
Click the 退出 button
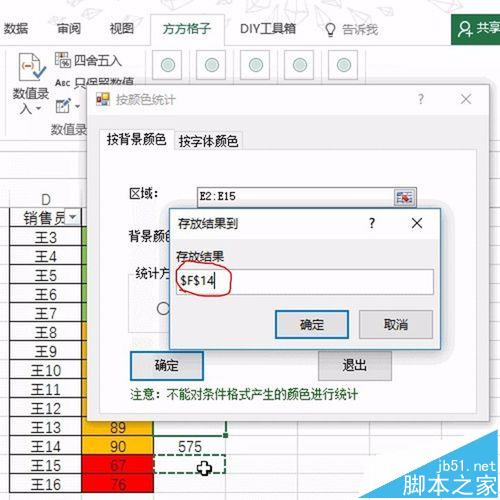pyautogui.click(x=355, y=365)
